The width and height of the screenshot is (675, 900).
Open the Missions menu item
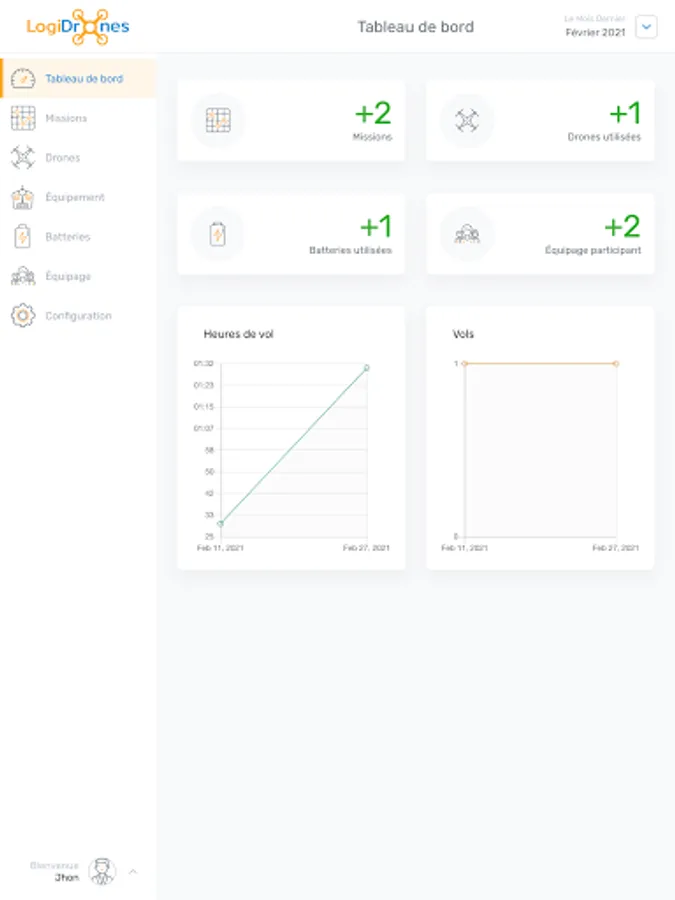click(78, 118)
